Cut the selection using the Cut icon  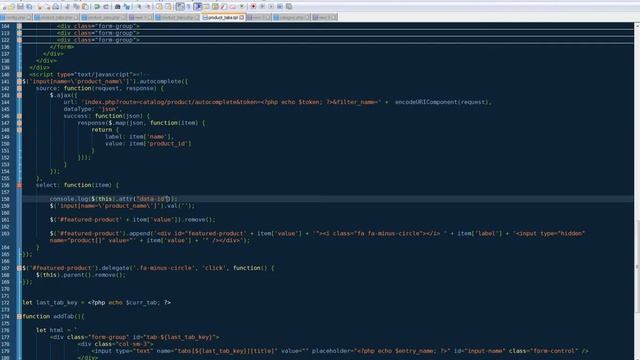[x=67, y=7]
